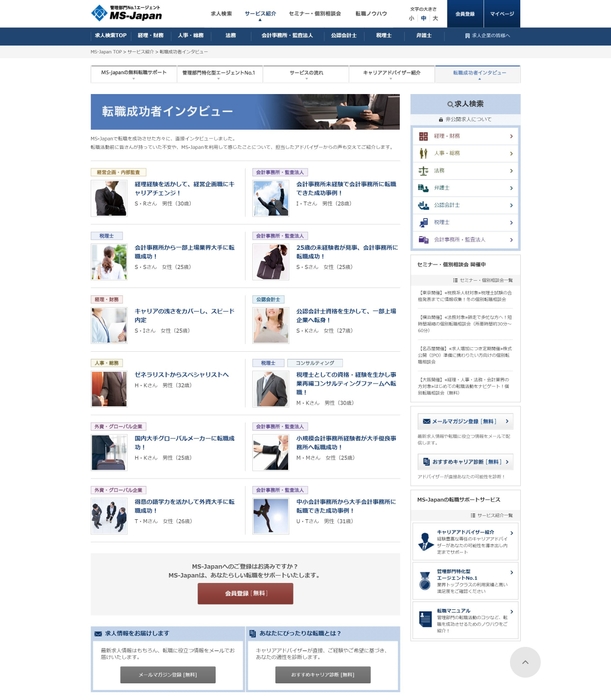Open the MS-Japan logo homepage link
Screen dimensions: 611x700
(127, 13)
